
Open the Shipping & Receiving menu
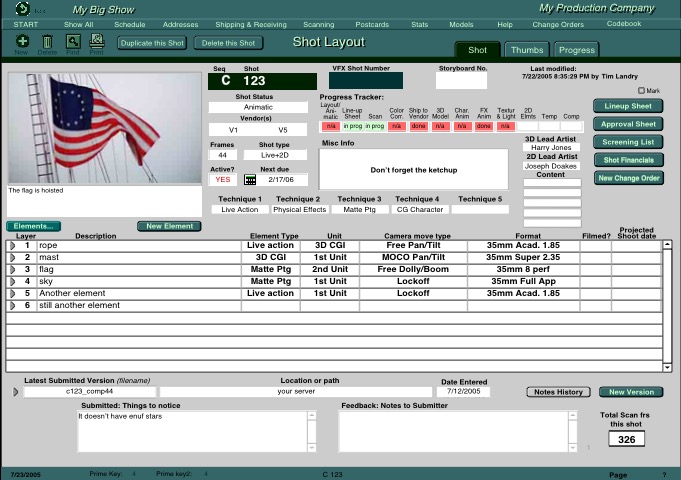pos(249,23)
